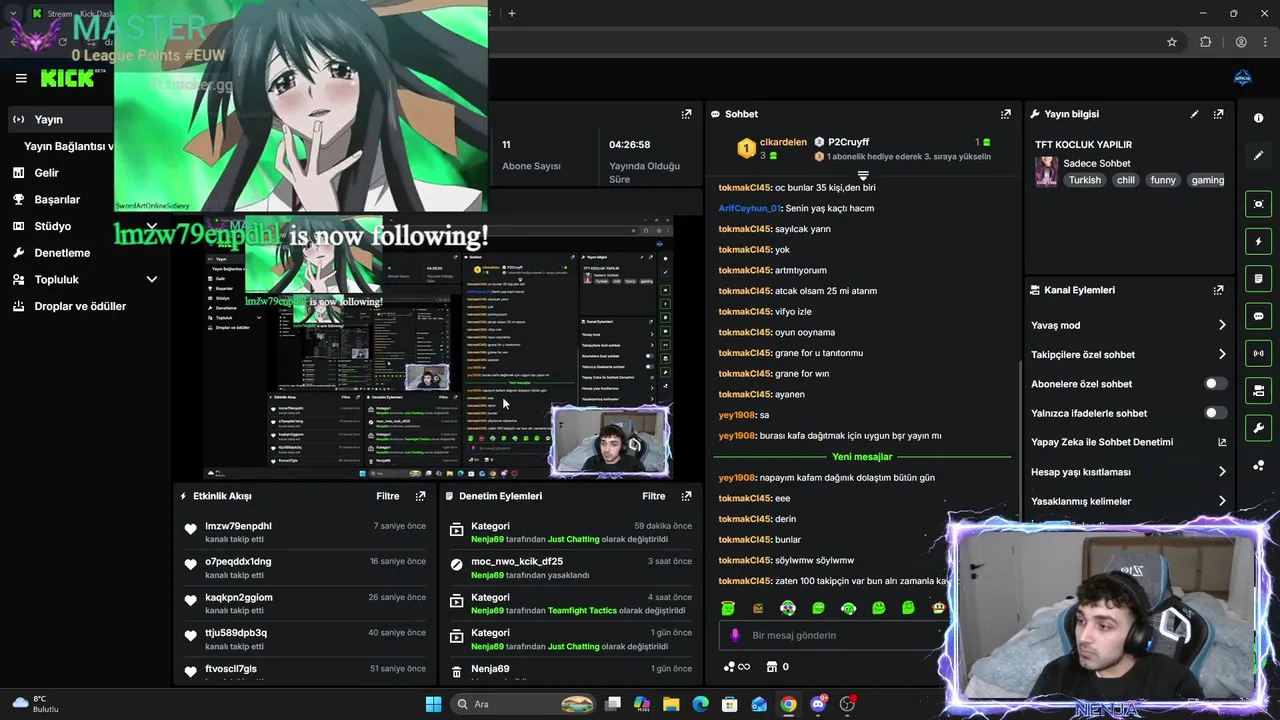Click the Sadece Sohbet category thumbnail
This screenshot has width=1280, height=720.
1046,171
